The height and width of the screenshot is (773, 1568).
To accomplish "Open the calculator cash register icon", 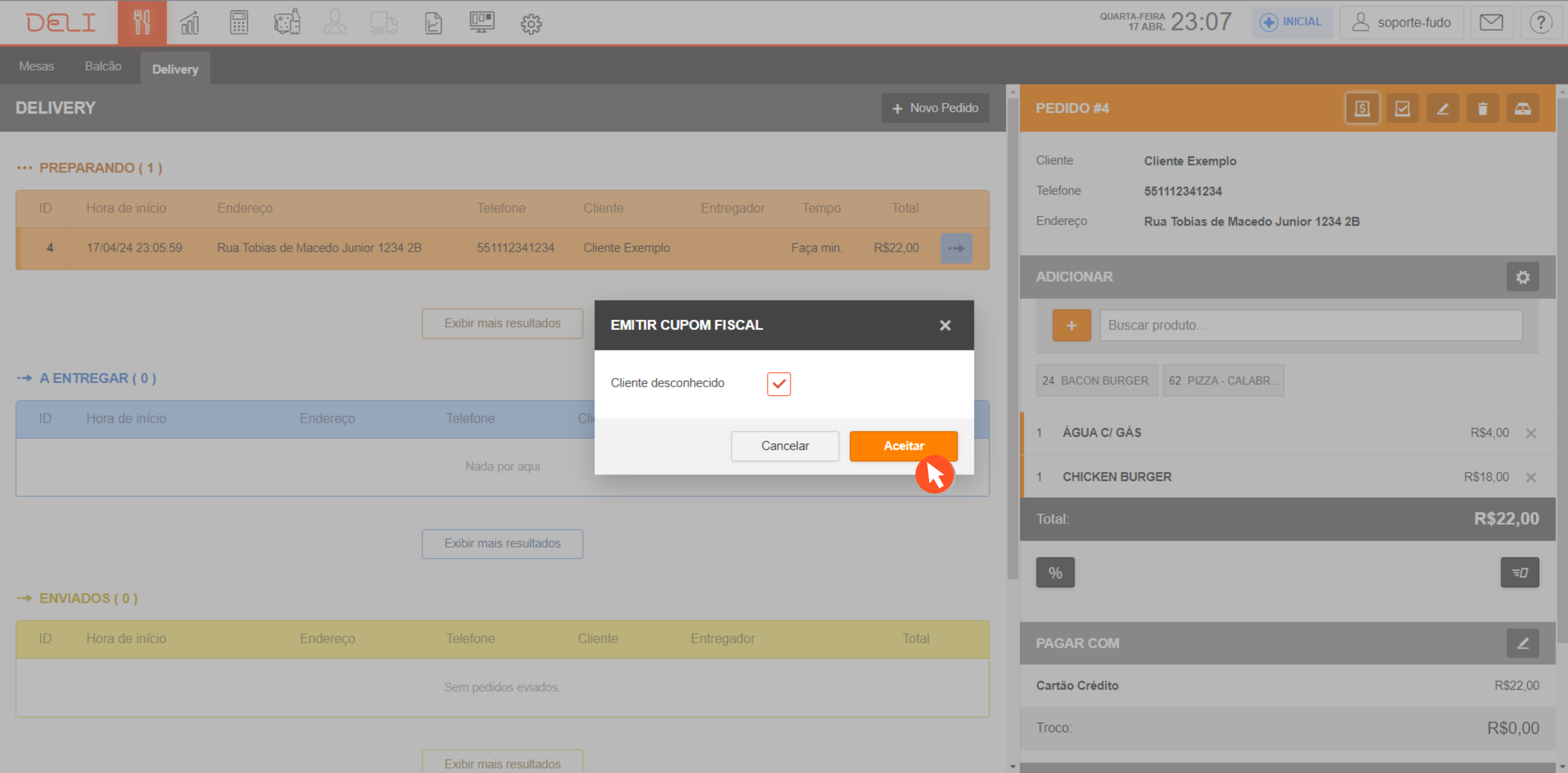I will pos(239,23).
